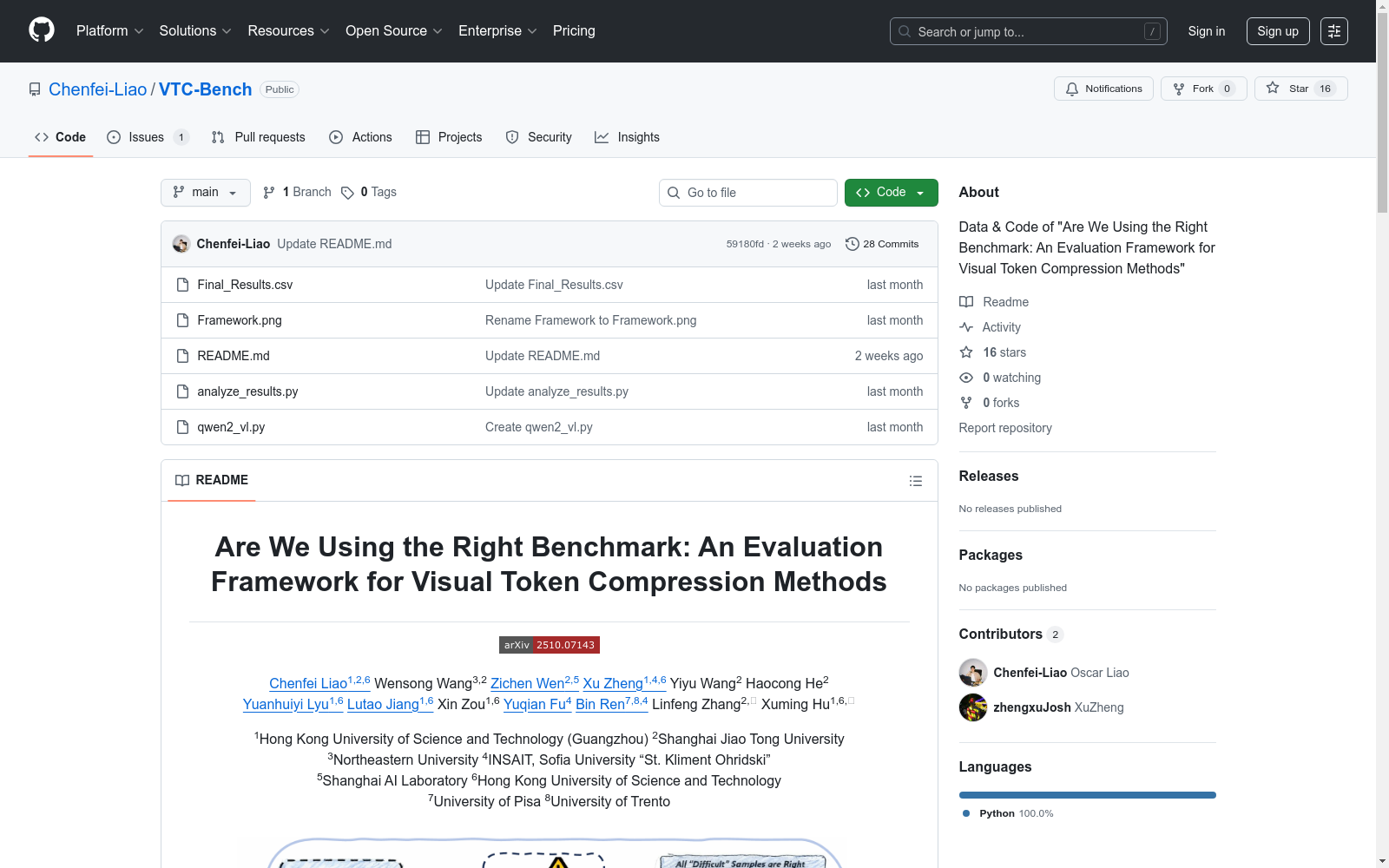Click the analyze_results.py file icon
This screenshot has width=1389, height=868.
tap(182, 391)
